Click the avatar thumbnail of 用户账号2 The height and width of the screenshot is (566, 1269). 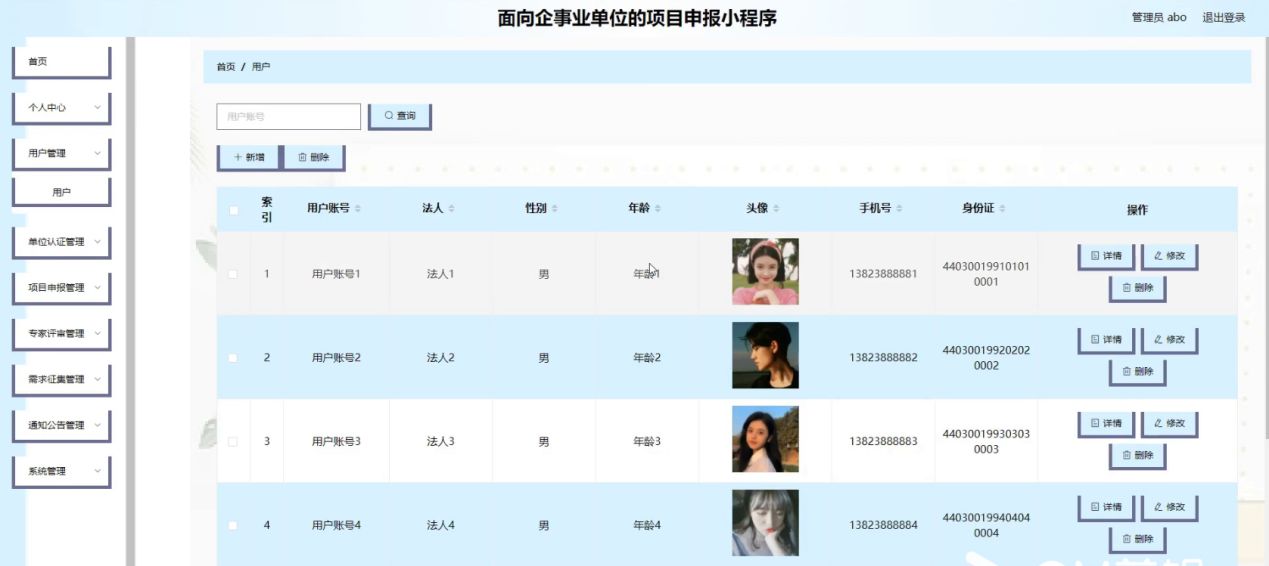pos(765,355)
